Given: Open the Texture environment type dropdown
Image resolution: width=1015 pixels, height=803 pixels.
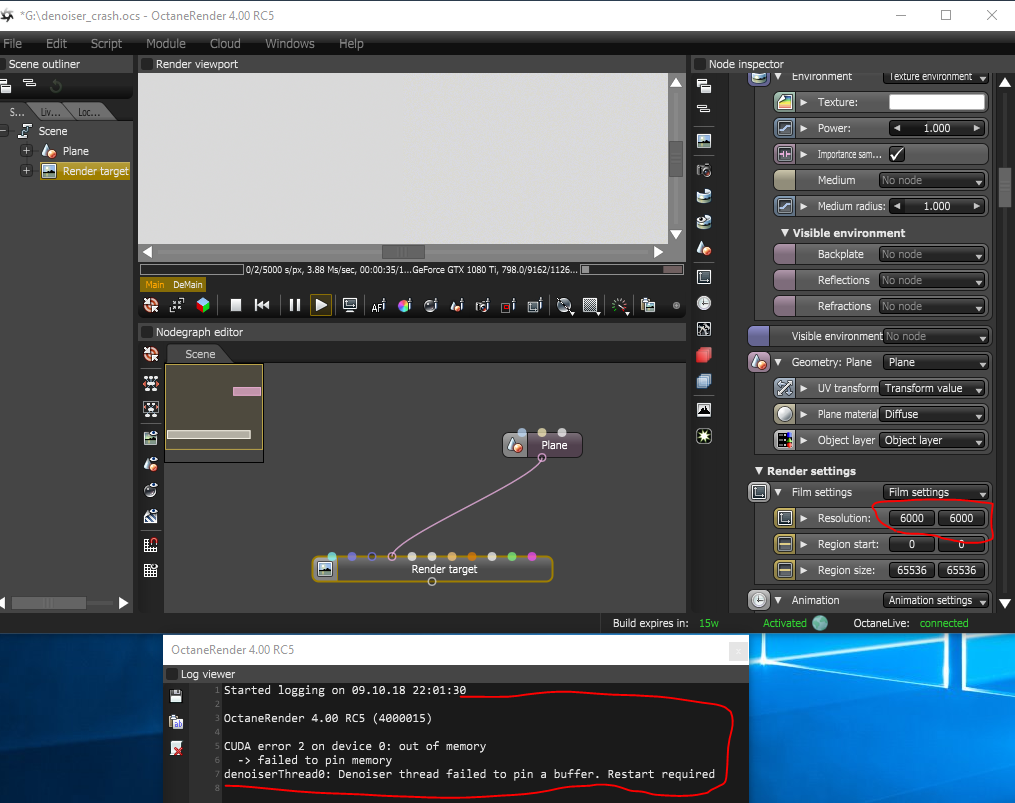Looking at the screenshot, I should [935, 76].
